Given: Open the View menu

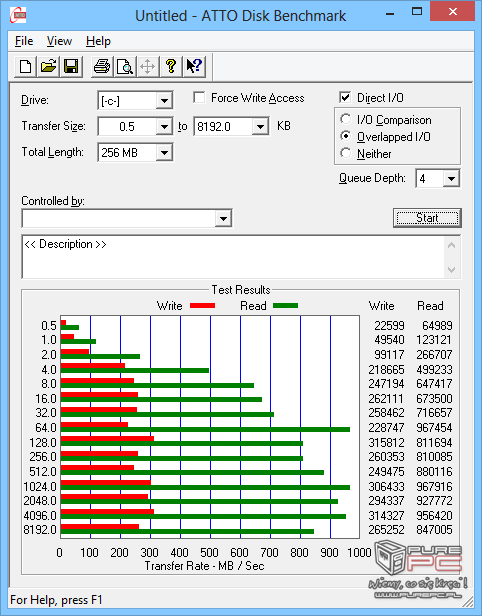Looking at the screenshot, I should tap(59, 41).
